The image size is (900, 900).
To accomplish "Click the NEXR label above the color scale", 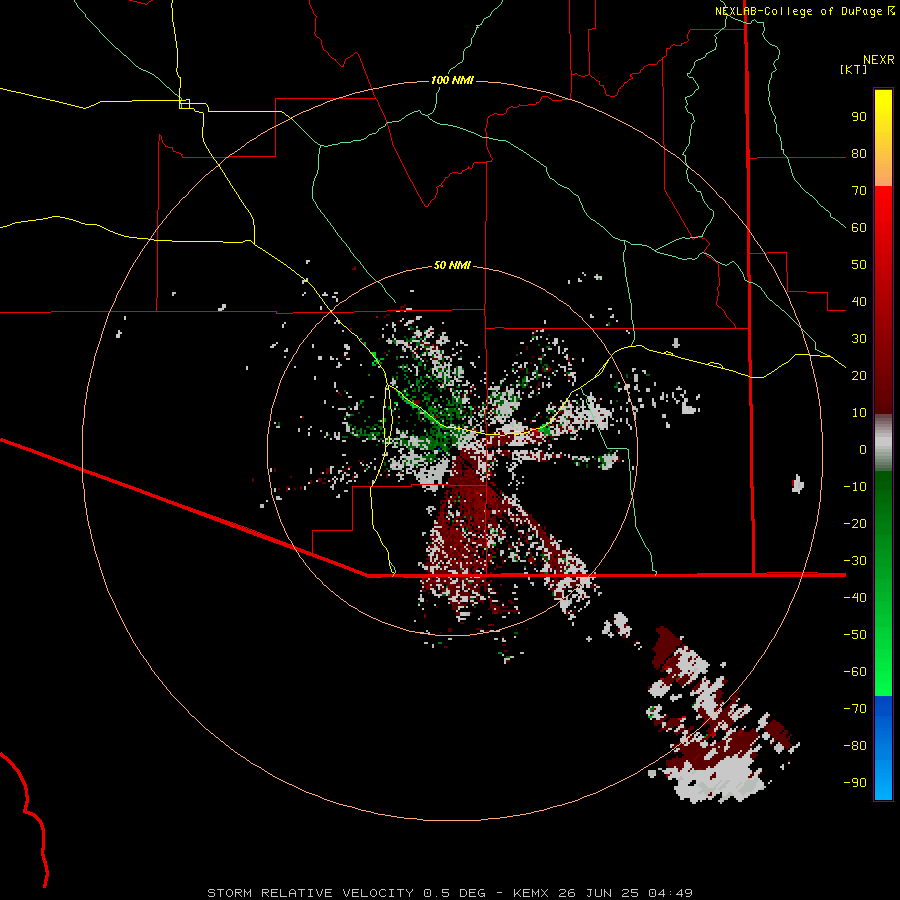I will (878, 60).
